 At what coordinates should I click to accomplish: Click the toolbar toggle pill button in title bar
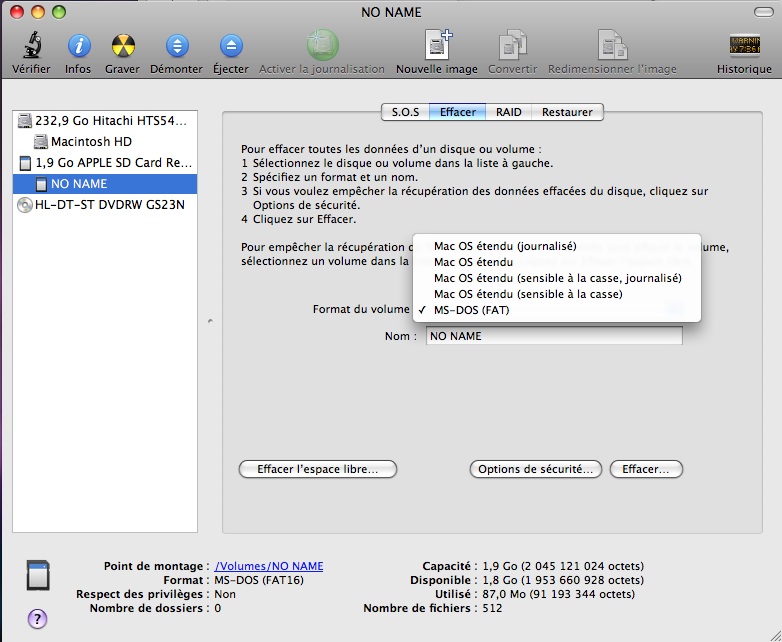click(x=764, y=12)
